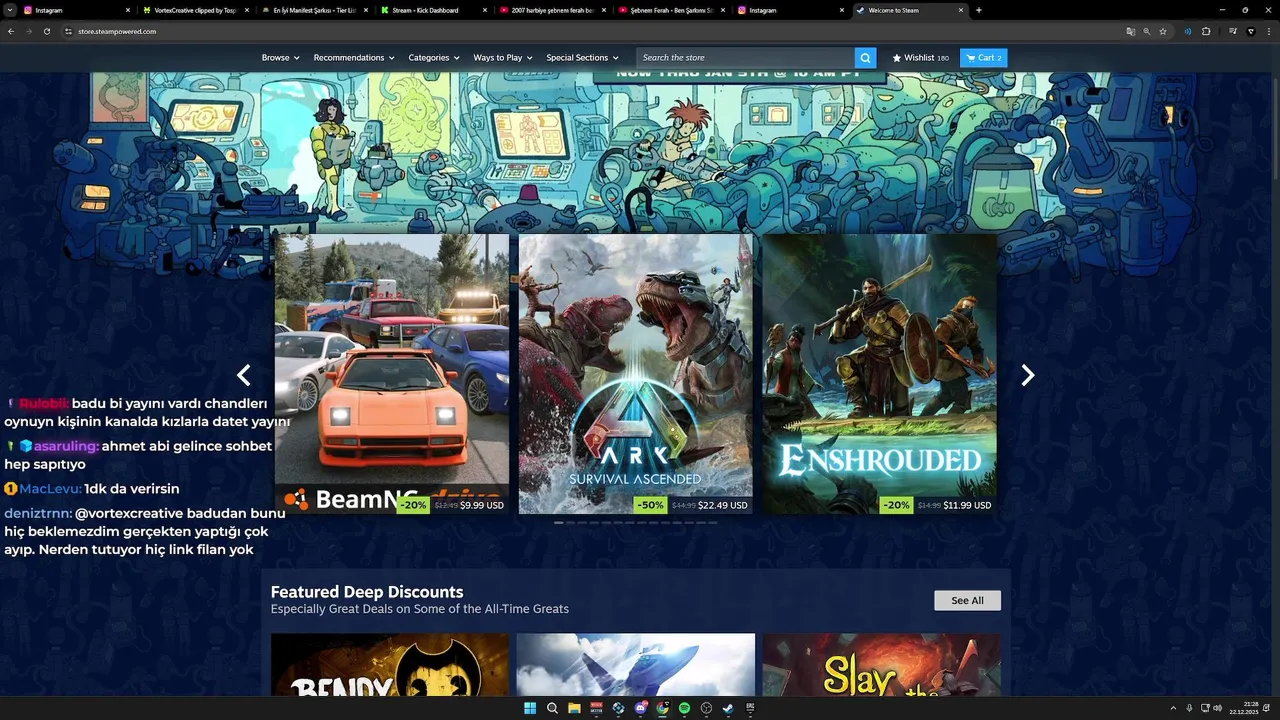Open the Wishlist star link
The image size is (1280, 720).
tap(920, 58)
